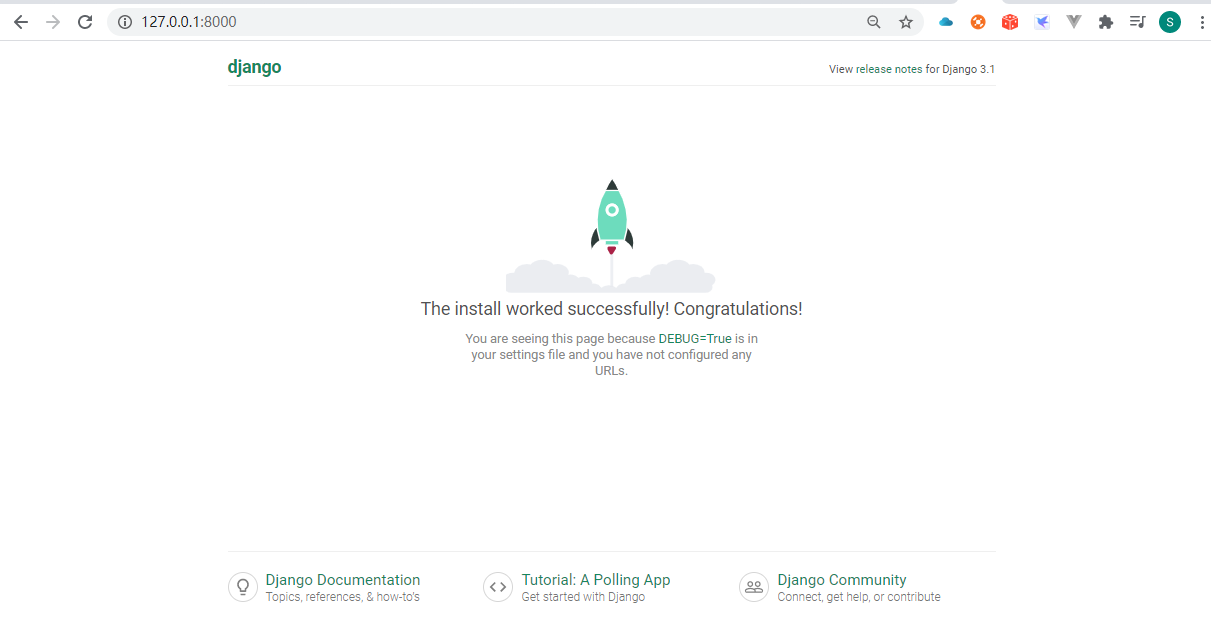Click the red dice extension icon

(x=1010, y=22)
